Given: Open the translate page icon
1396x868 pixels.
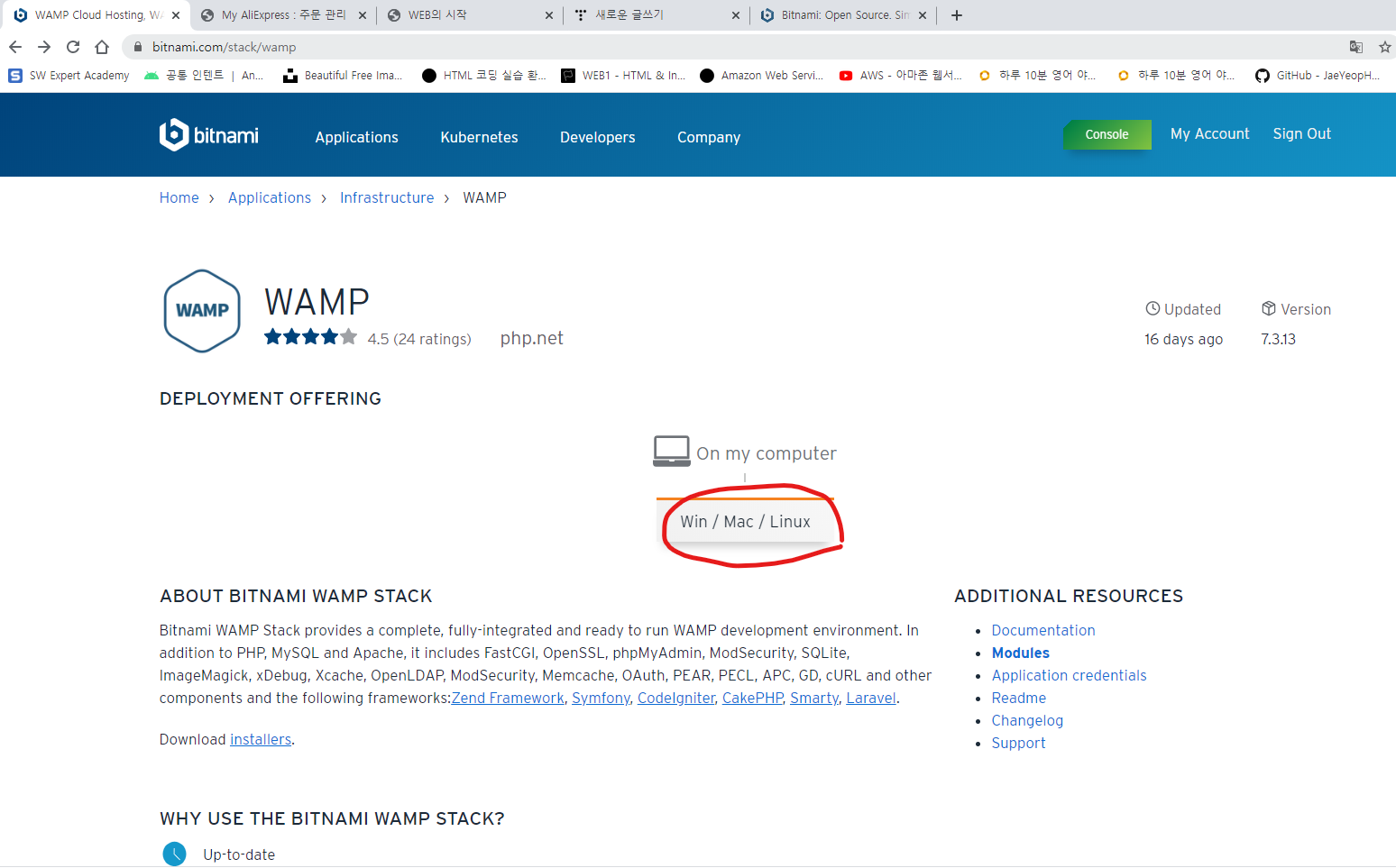Looking at the screenshot, I should [x=1355, y=47].
